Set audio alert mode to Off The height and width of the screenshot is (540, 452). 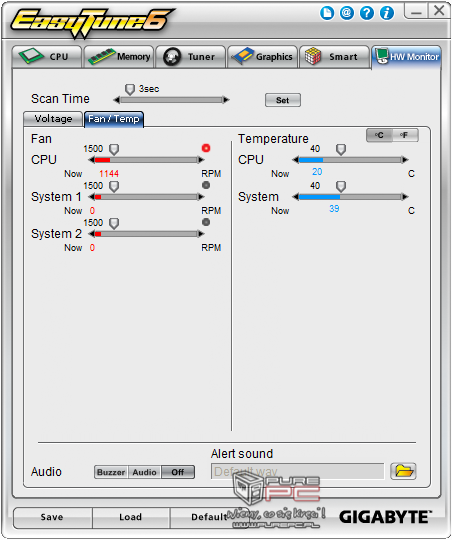[178, 472]
